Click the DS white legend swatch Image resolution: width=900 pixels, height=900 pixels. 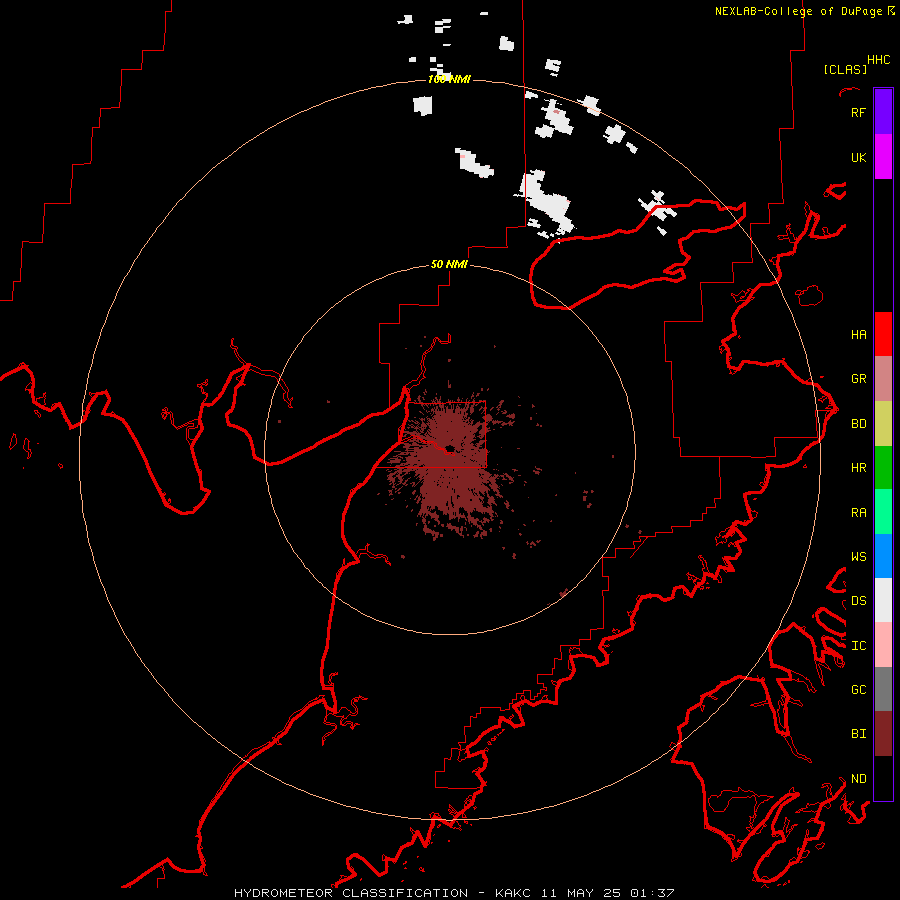[x=883, y=600]
